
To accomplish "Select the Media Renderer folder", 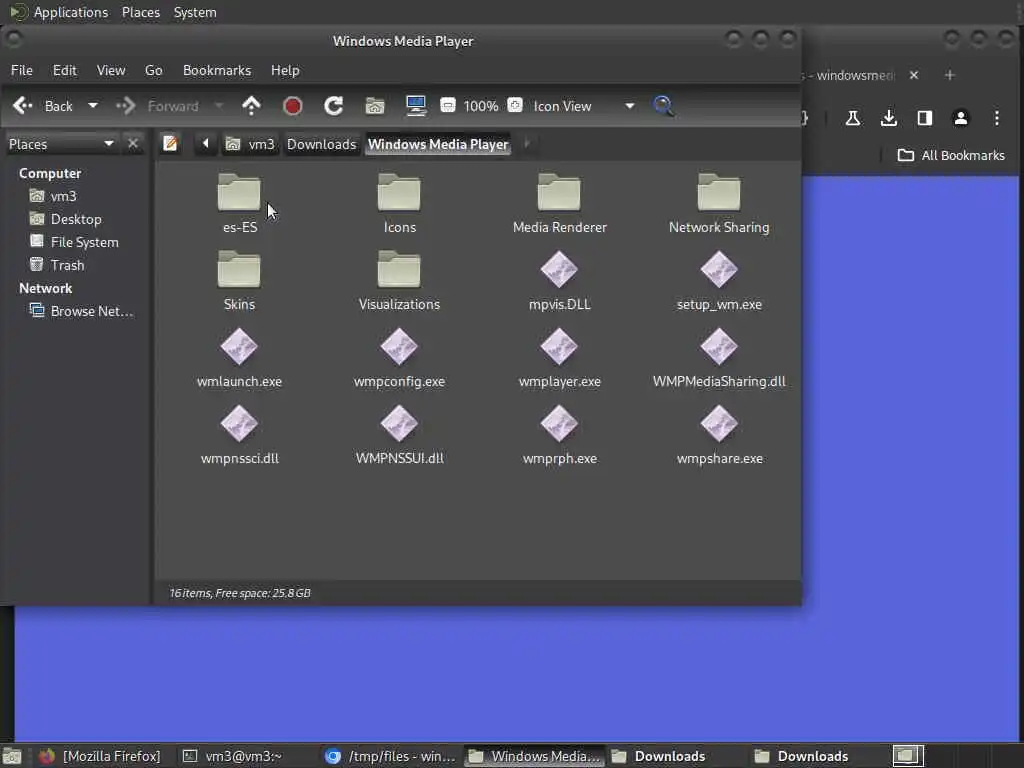I will (x=559, y=203).
